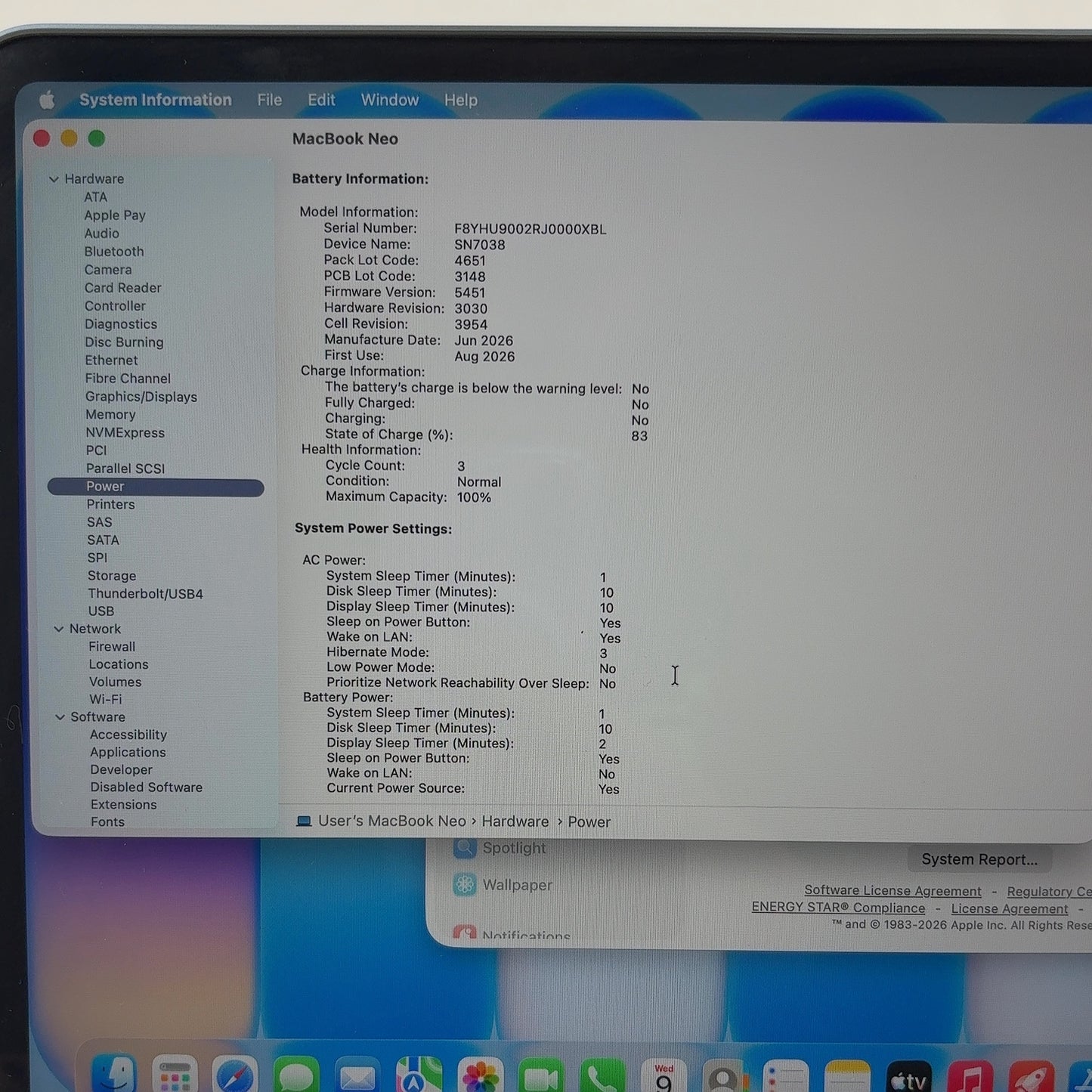Image resolution: width=1092 pixels, height=1092 pixels.
Task: Open the Diagnostics section
Action: tap(121, 324)
